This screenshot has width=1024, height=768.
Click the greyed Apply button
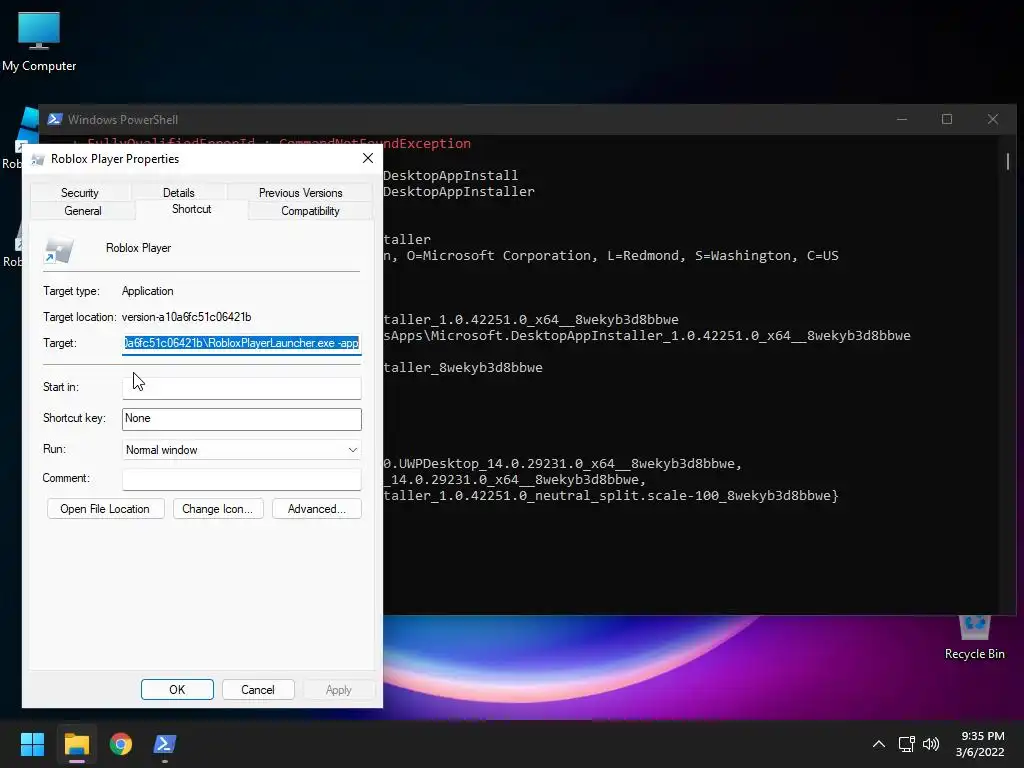pyautogui.click(x=338, y=690)
